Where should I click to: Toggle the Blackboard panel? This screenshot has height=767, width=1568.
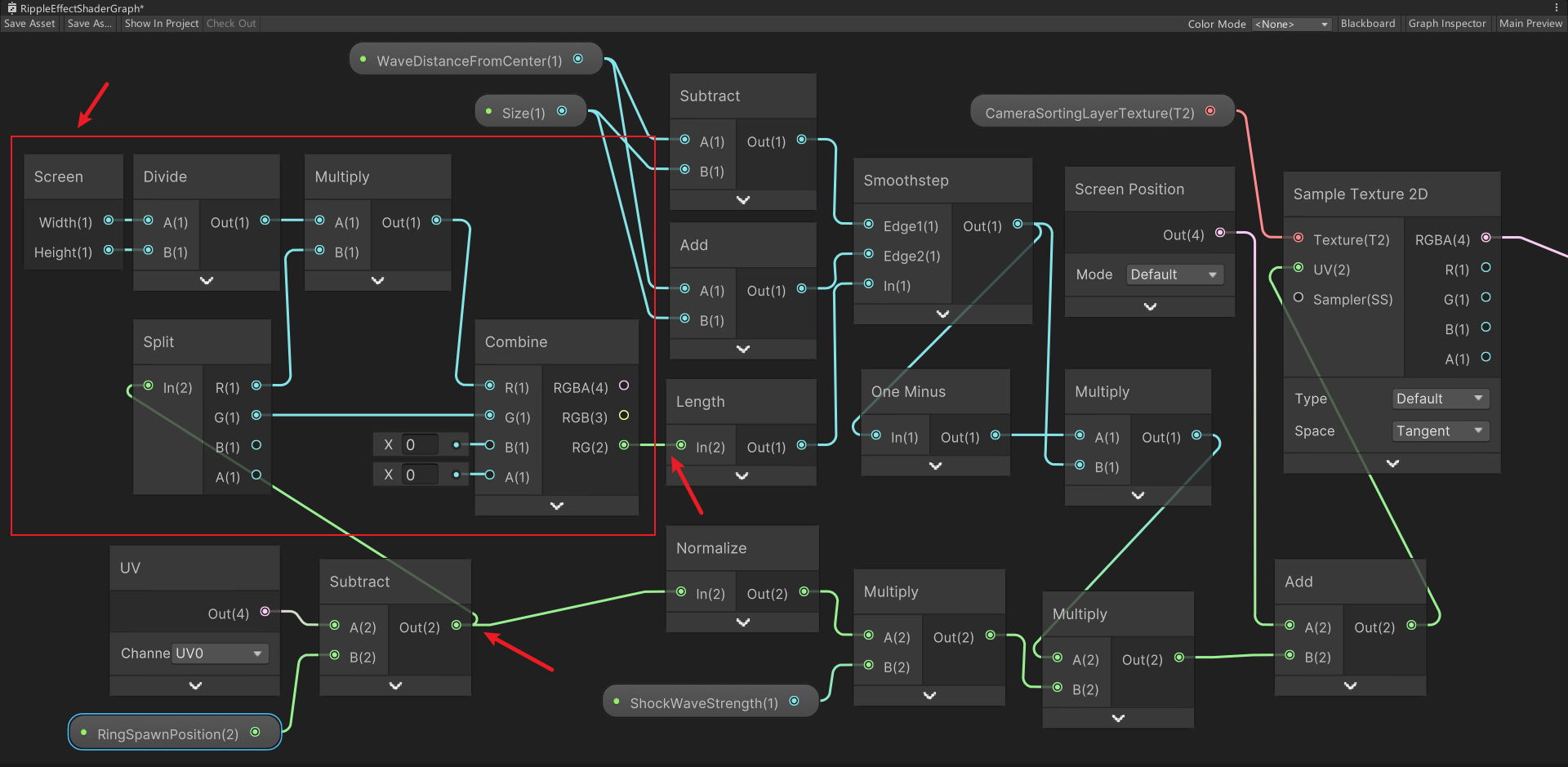coord(1368,24)
